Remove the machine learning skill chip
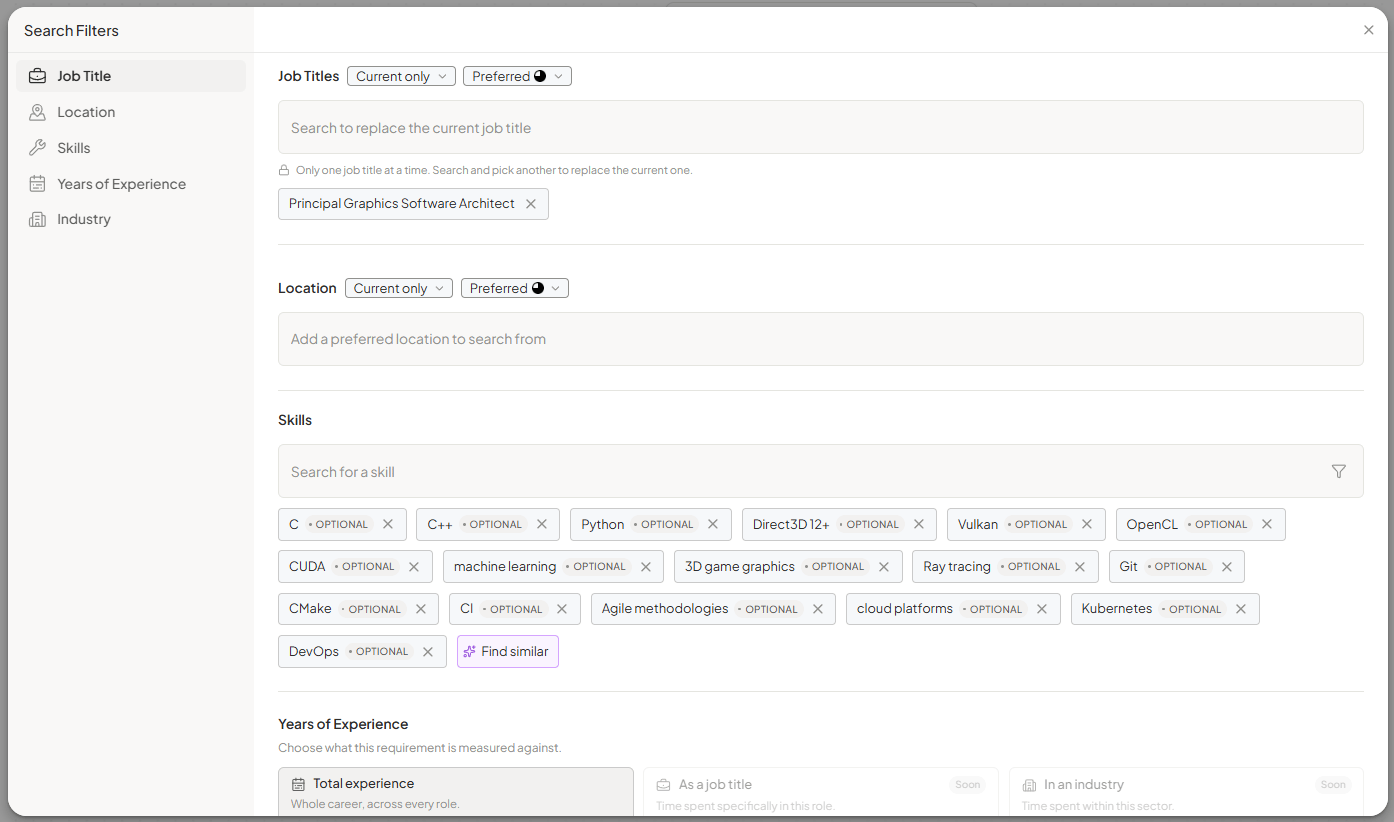The height and width of the screenshot is (822, 1394). tap(646, 567)
